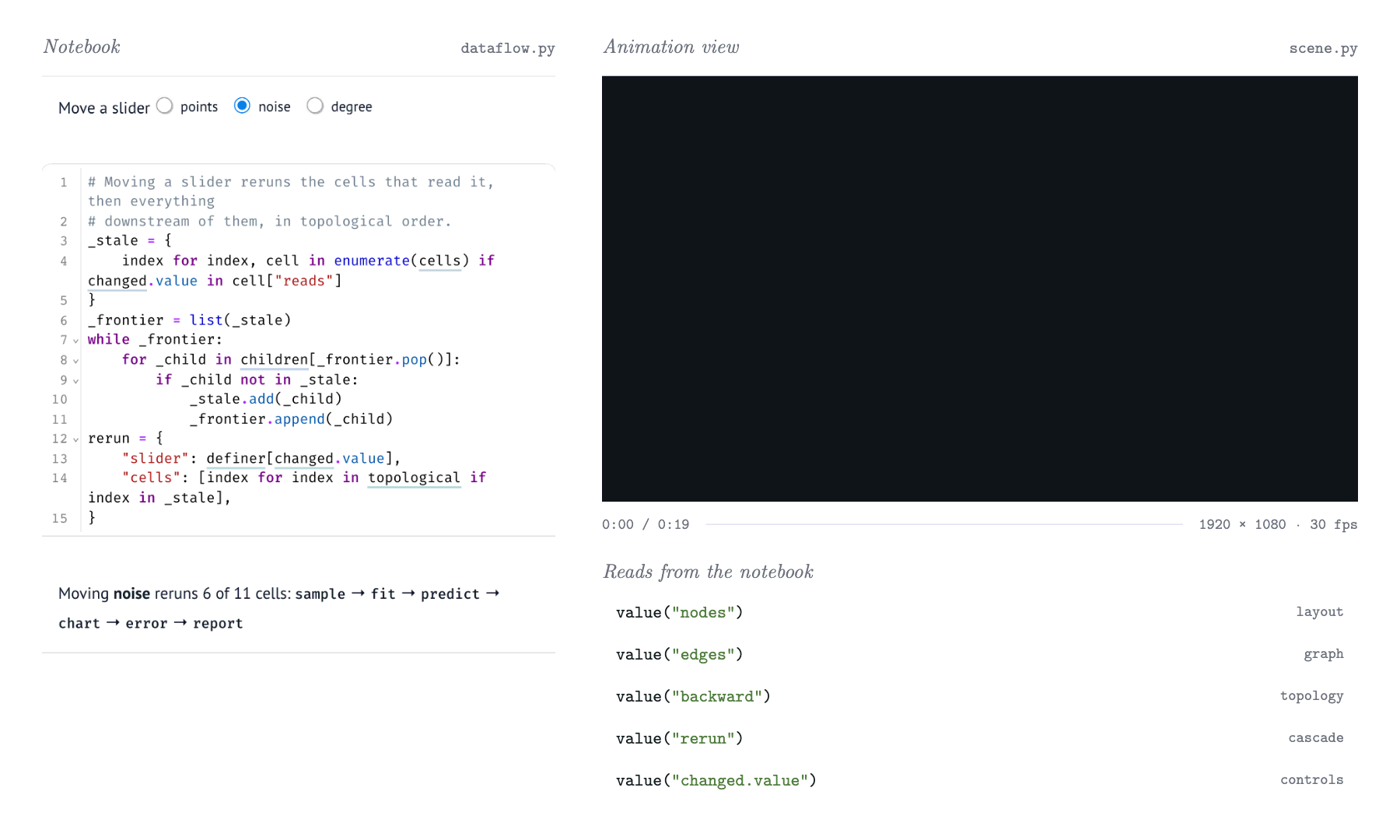Select the noise radio button

[x=243, y=106]
